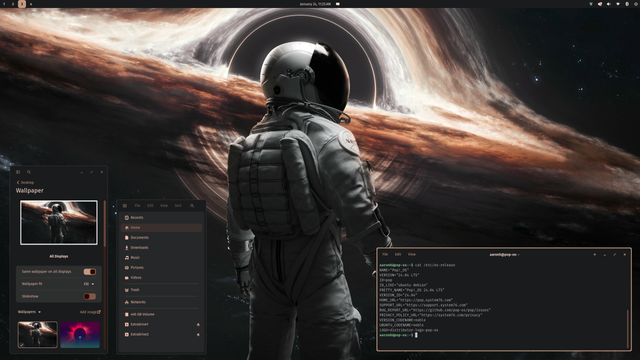Switch to workspace 1 in top panel
The width and height of the screenshot is (640, 360).
click(x=5, y=4)
